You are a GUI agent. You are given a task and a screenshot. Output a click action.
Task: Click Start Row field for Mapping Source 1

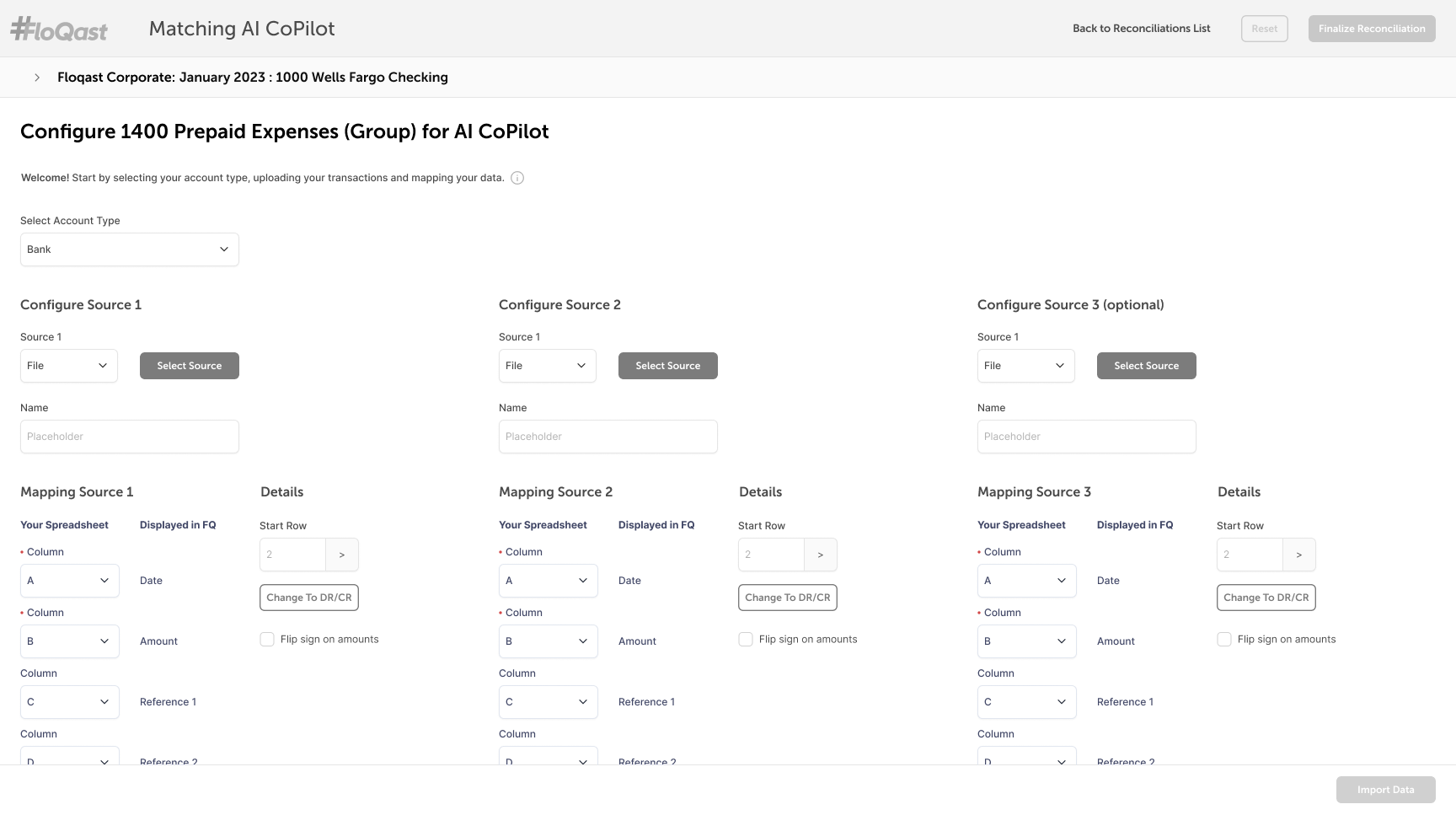(292, 555)
